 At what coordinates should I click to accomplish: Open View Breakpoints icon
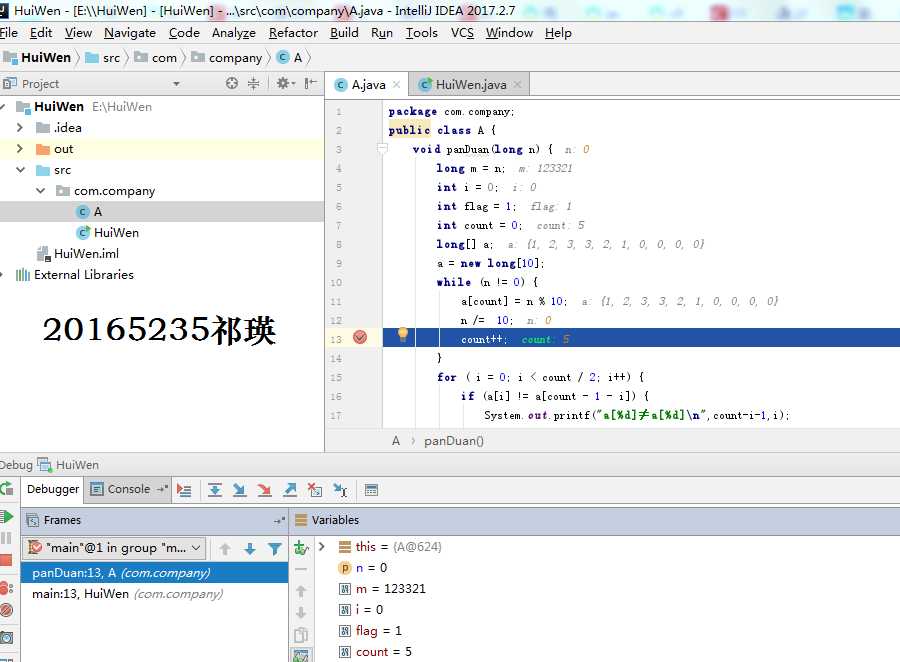(x=6, y=588)
